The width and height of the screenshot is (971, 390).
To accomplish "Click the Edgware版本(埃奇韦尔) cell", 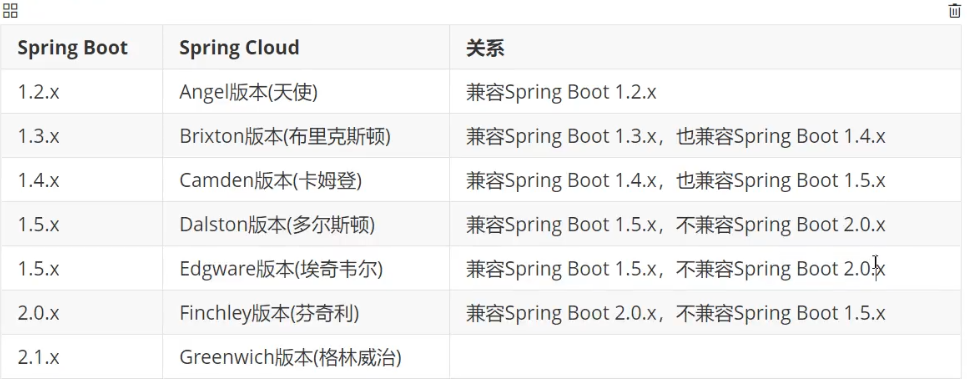I will 306,269.
